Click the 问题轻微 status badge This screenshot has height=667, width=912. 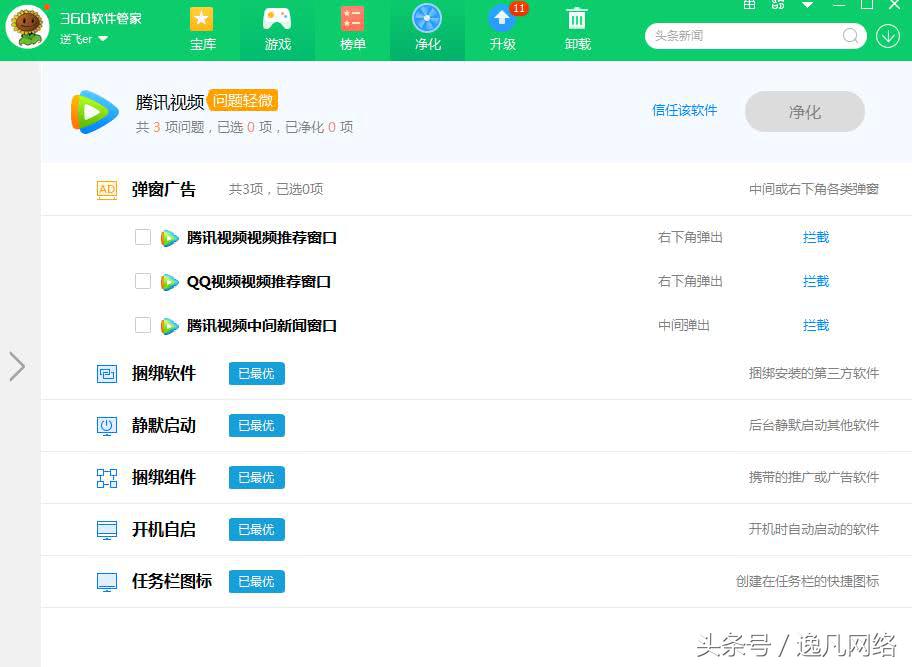click(243, 101)
